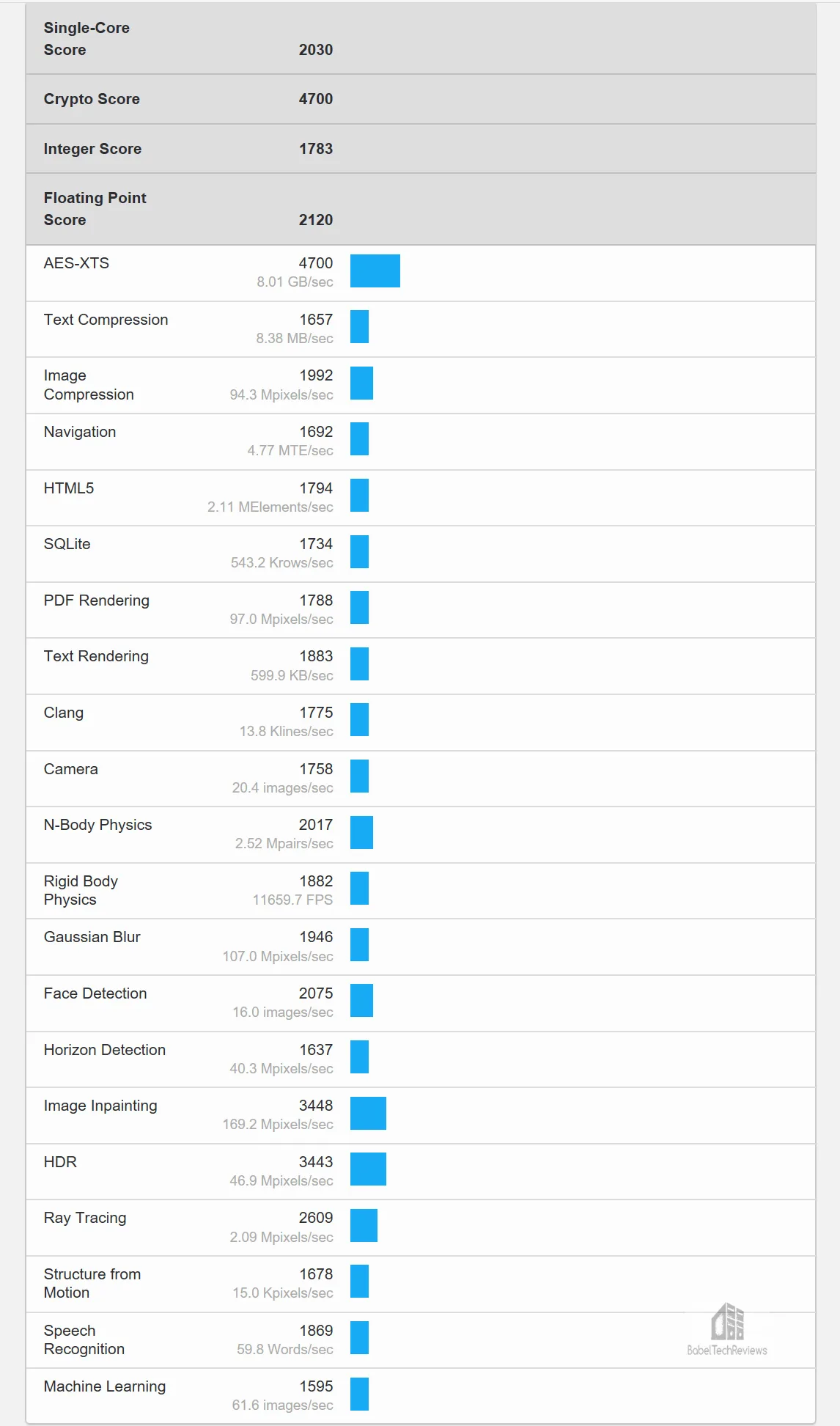The image size is (840, 1426).
Task: Select the Integer Score row
Action: click(x=421, y=149)
